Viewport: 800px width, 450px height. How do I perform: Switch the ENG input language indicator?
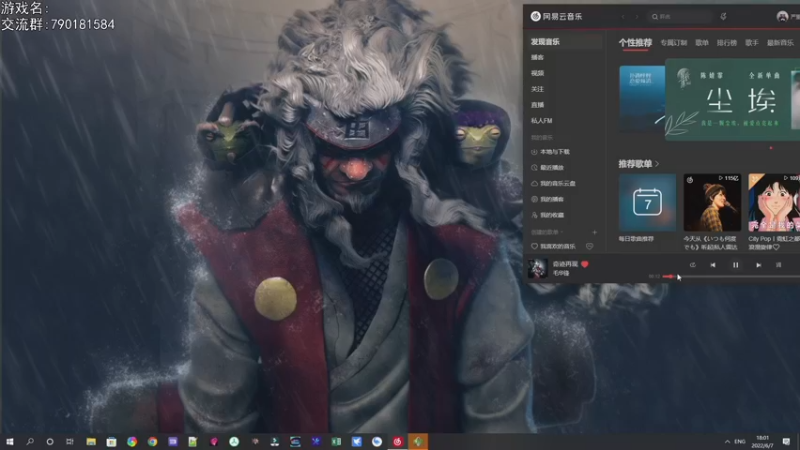tap(740, 442)
